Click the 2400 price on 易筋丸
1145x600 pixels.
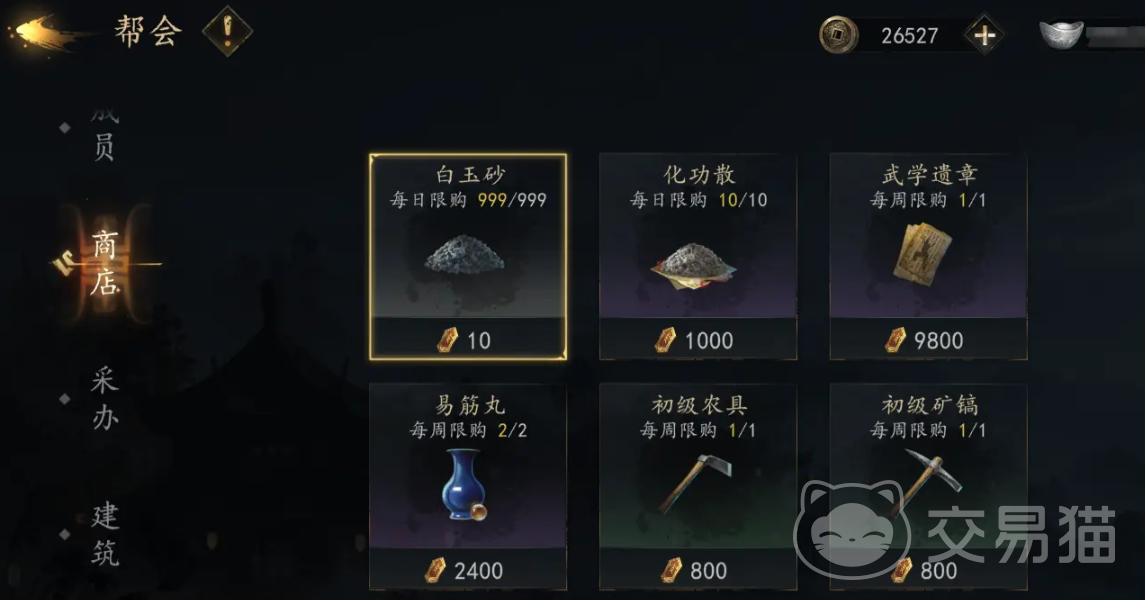tap(478, 571)
